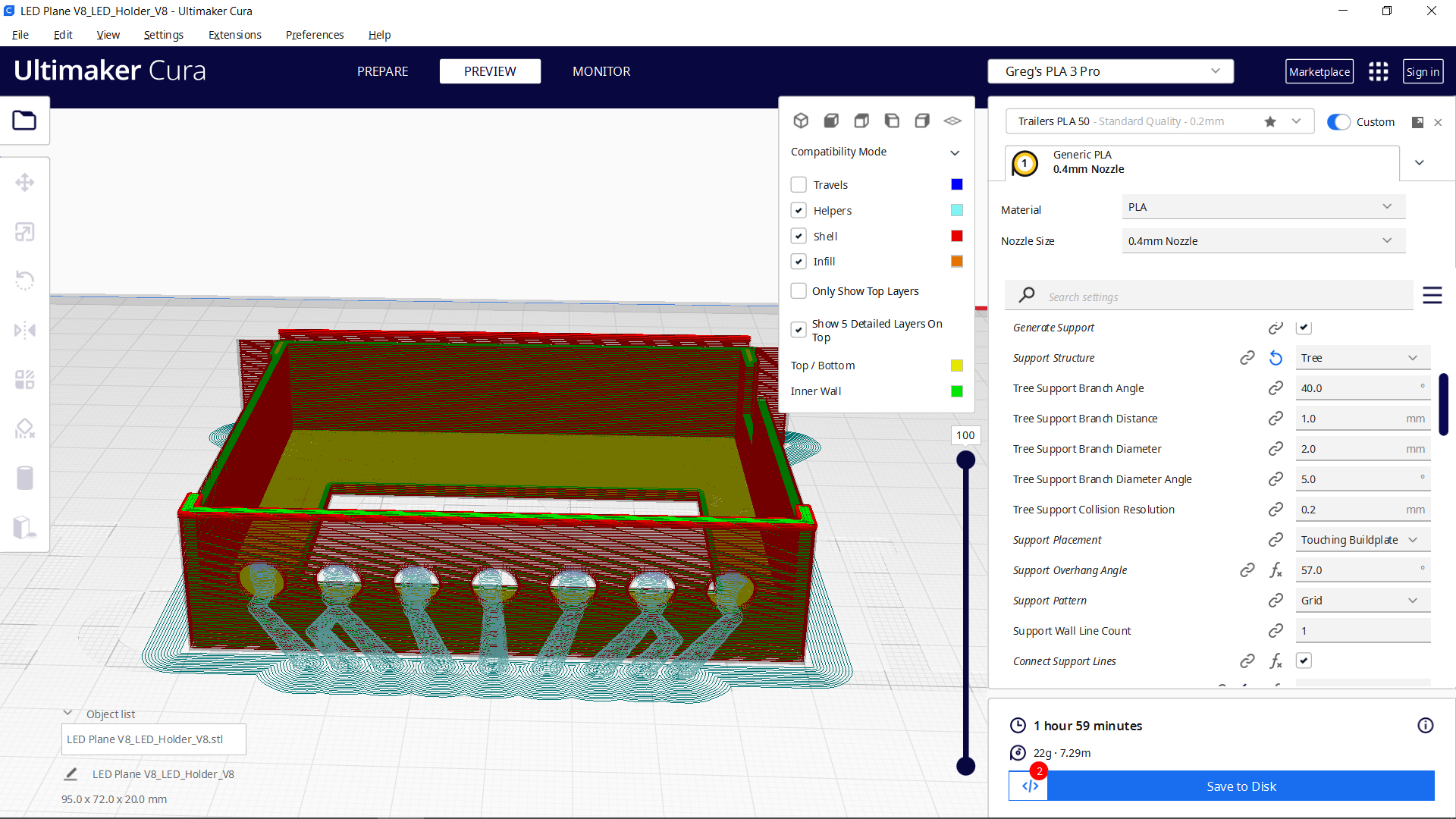Open the file via the folder icon
Screen dimensions: 1456x819
[x=25, y=120]
